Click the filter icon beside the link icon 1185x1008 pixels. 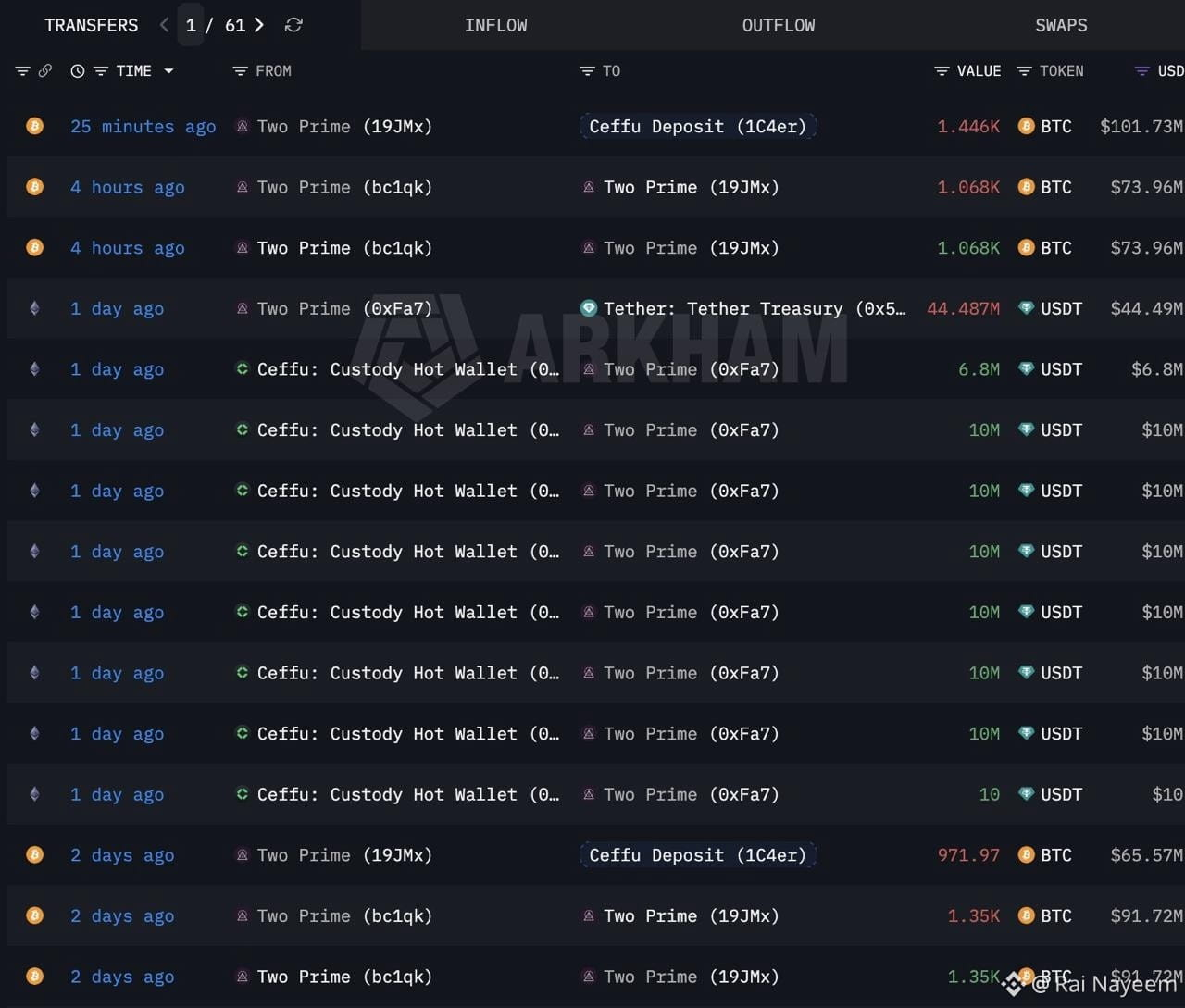(x=22, y=71)
